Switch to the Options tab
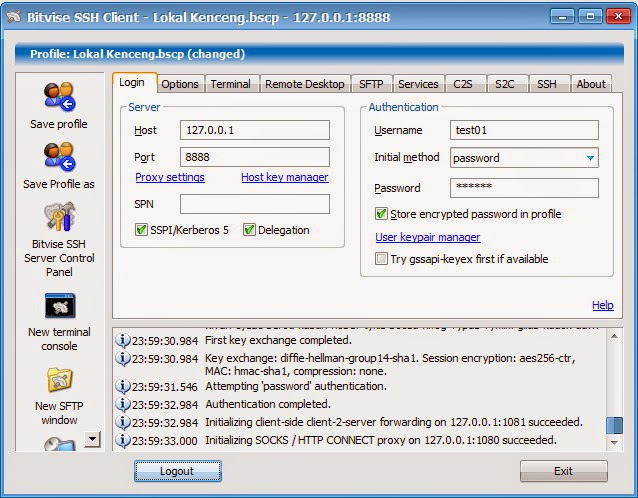 coord(180,84)
